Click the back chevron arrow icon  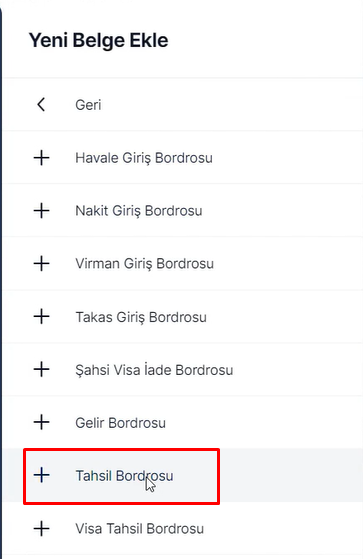41,105
